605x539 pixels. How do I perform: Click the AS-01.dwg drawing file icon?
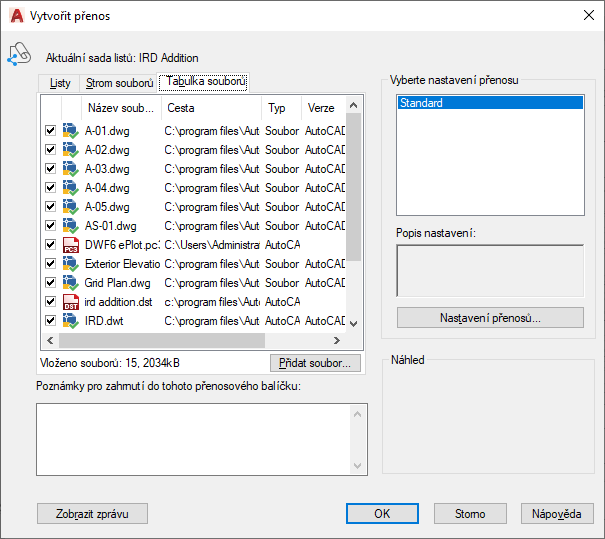pyautogui.click(x=70, y=226)
